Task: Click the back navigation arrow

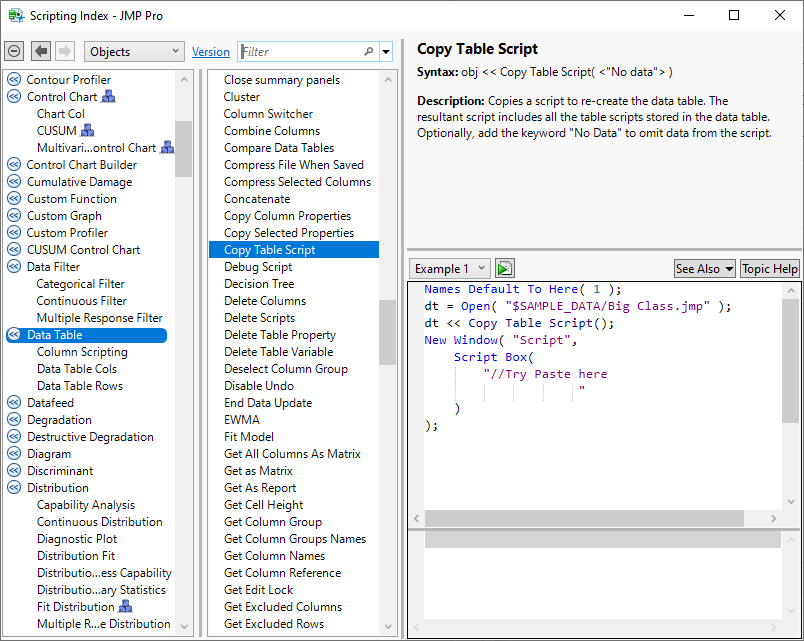Action: click(41, 51)
